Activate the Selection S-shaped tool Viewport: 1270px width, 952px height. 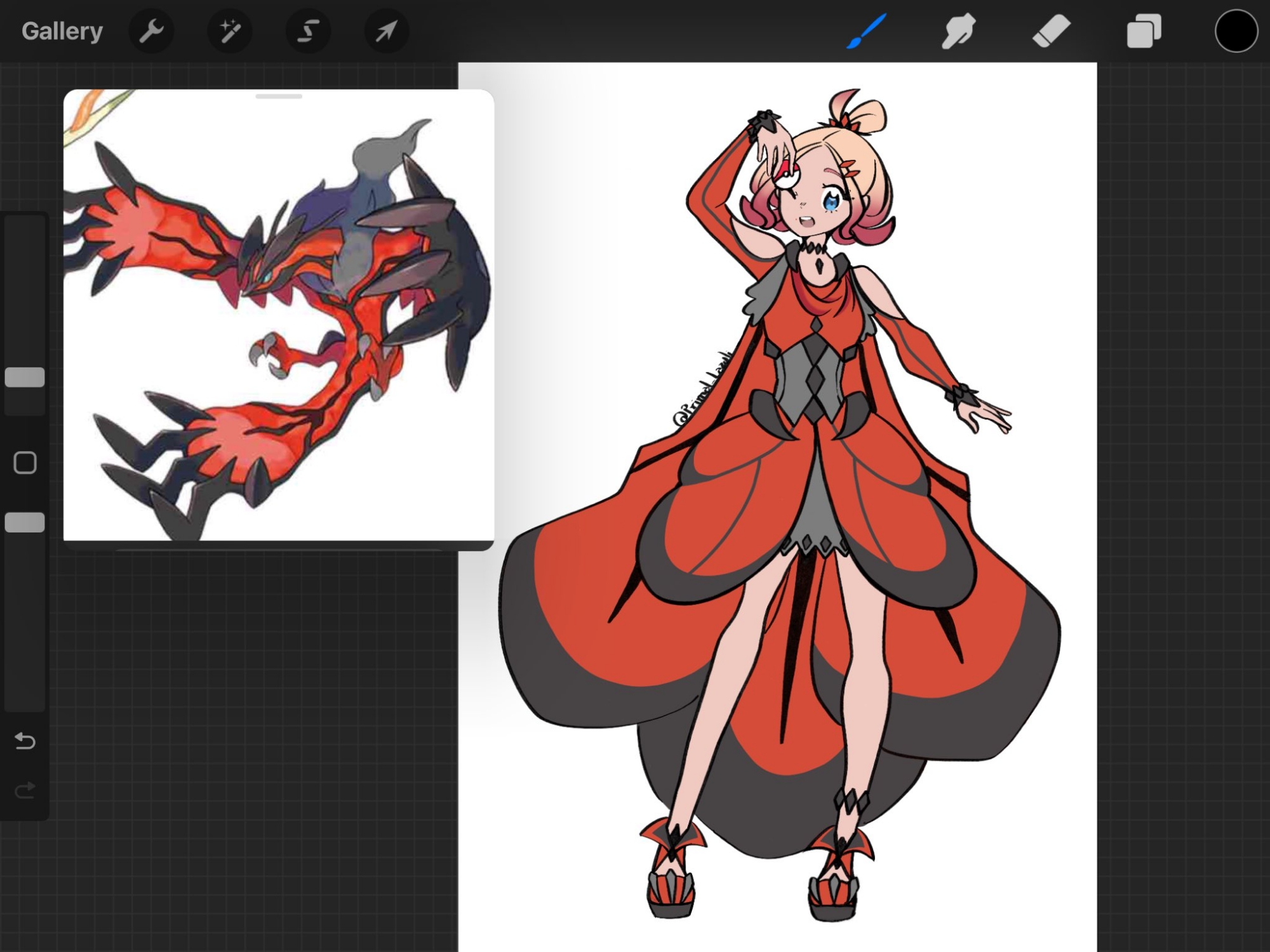(x=308, y=31)
